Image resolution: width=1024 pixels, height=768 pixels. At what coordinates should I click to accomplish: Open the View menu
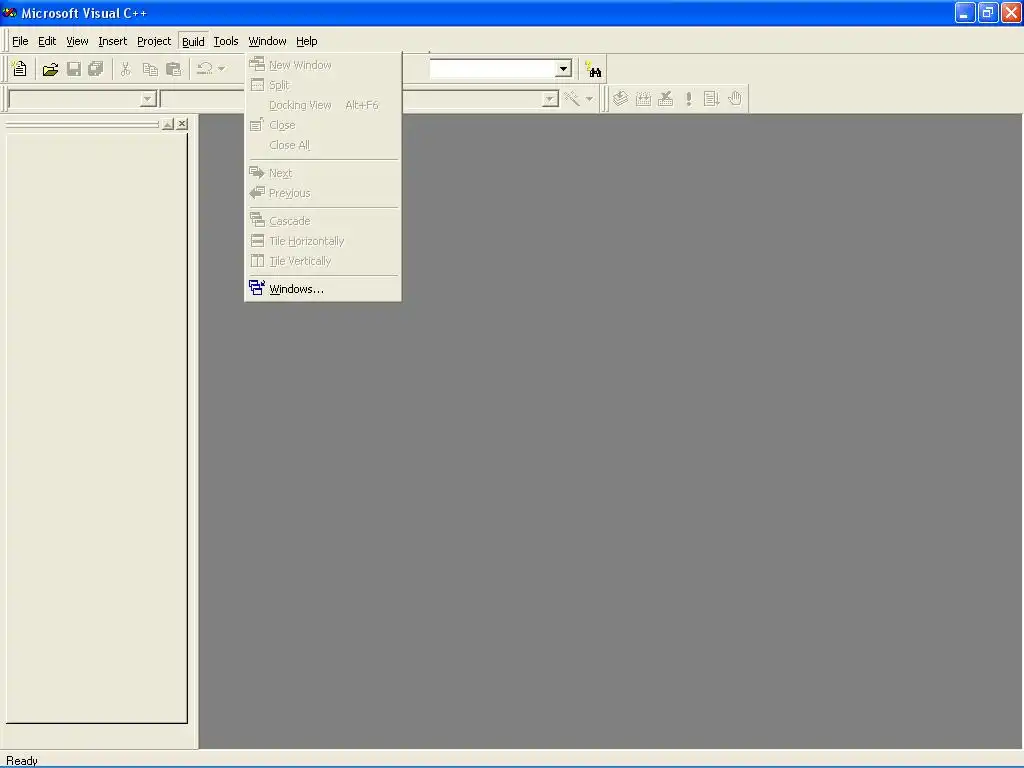click(x=77, y=41)
